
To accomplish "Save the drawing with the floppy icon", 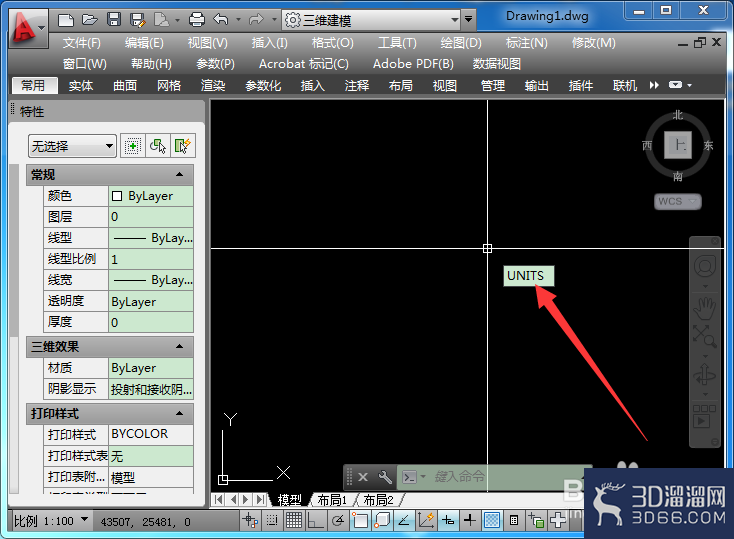I will (x=114, y=20).
